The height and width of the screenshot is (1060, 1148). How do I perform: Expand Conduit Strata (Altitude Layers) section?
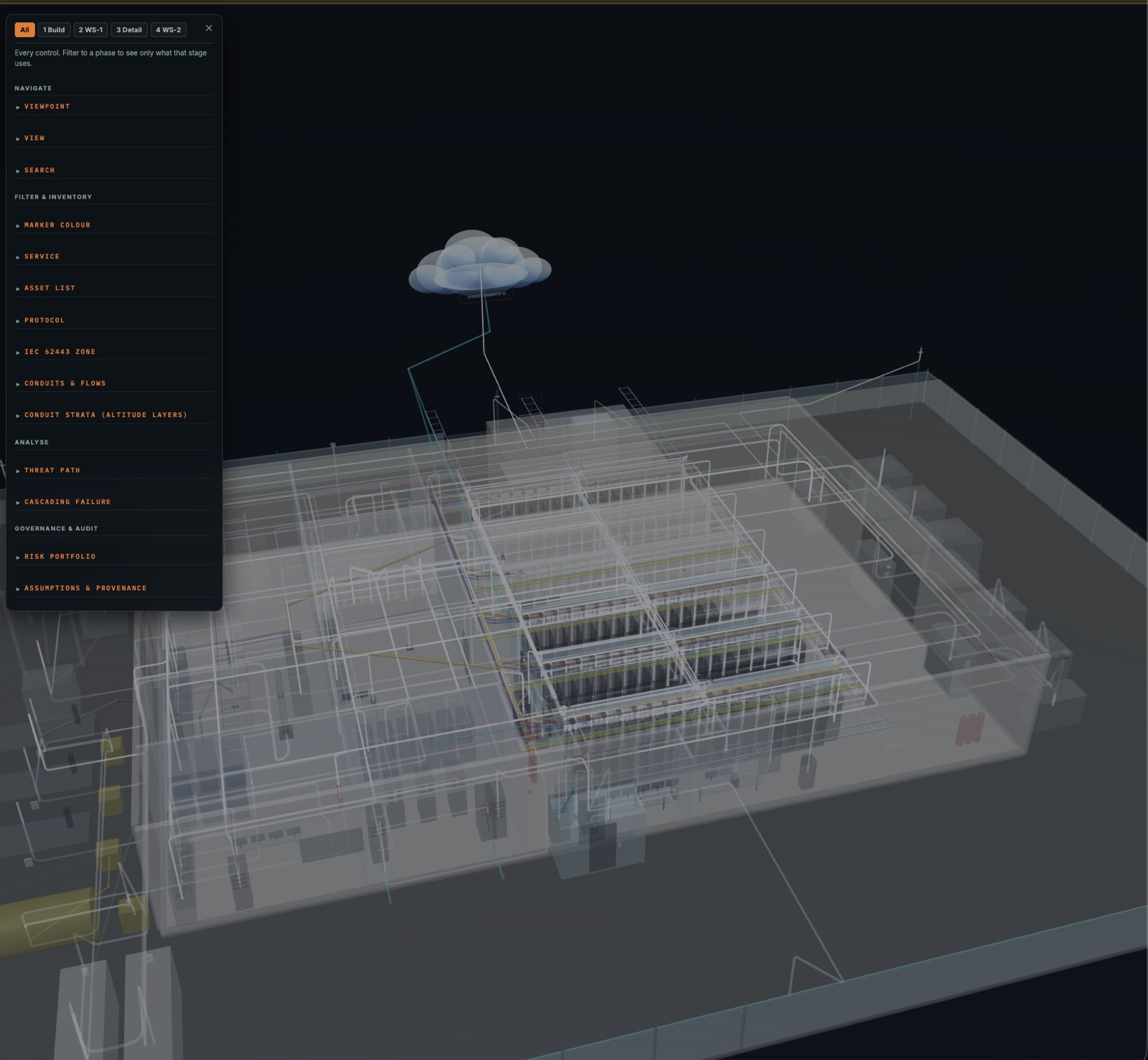(x=114, y=415)
